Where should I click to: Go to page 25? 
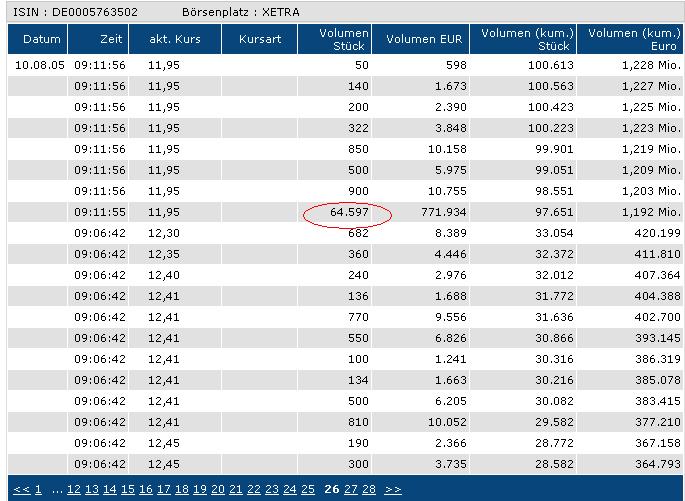[x=308, y=489]
